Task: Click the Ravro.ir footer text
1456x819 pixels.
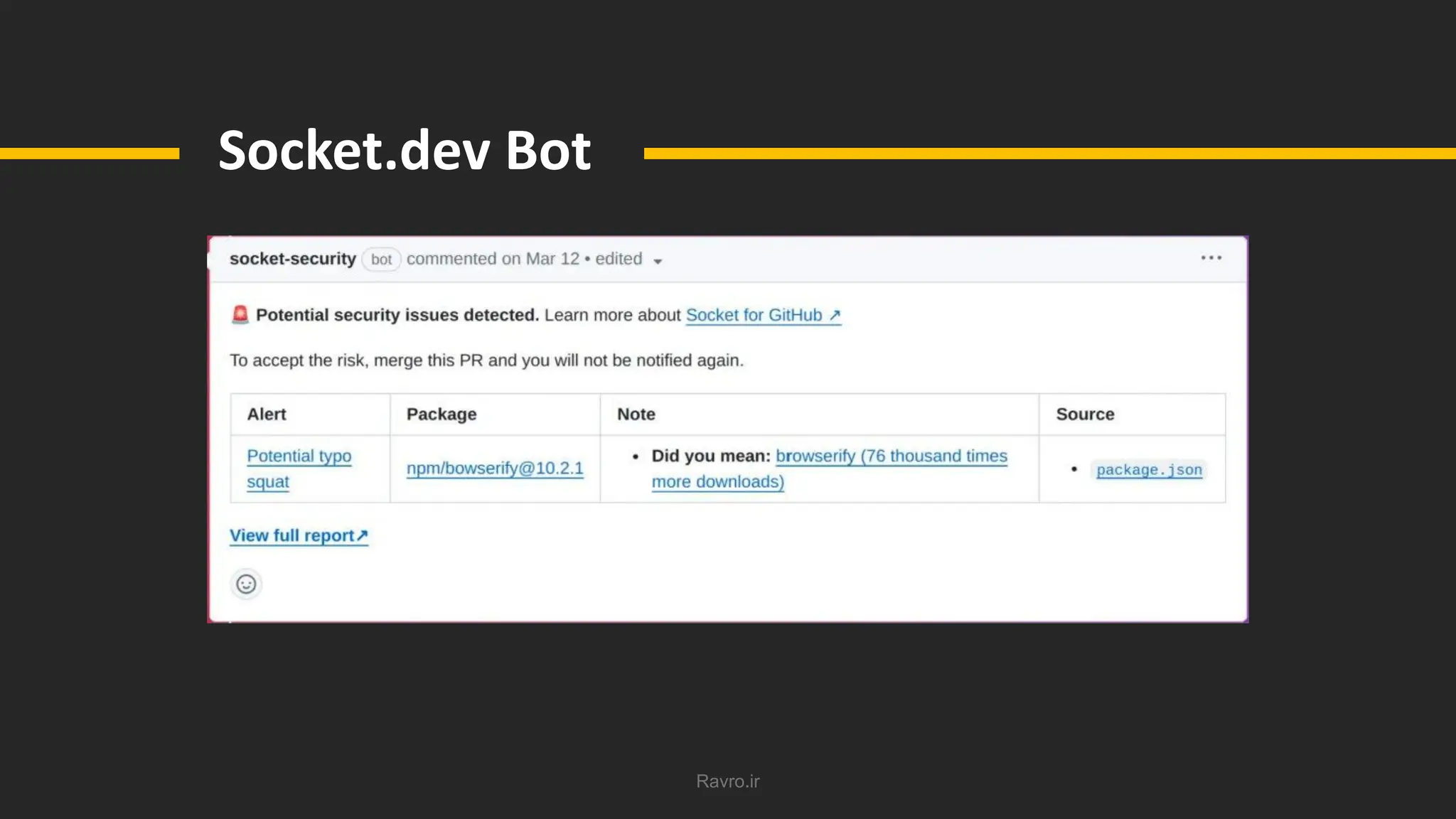Action: tap(727, 781)
